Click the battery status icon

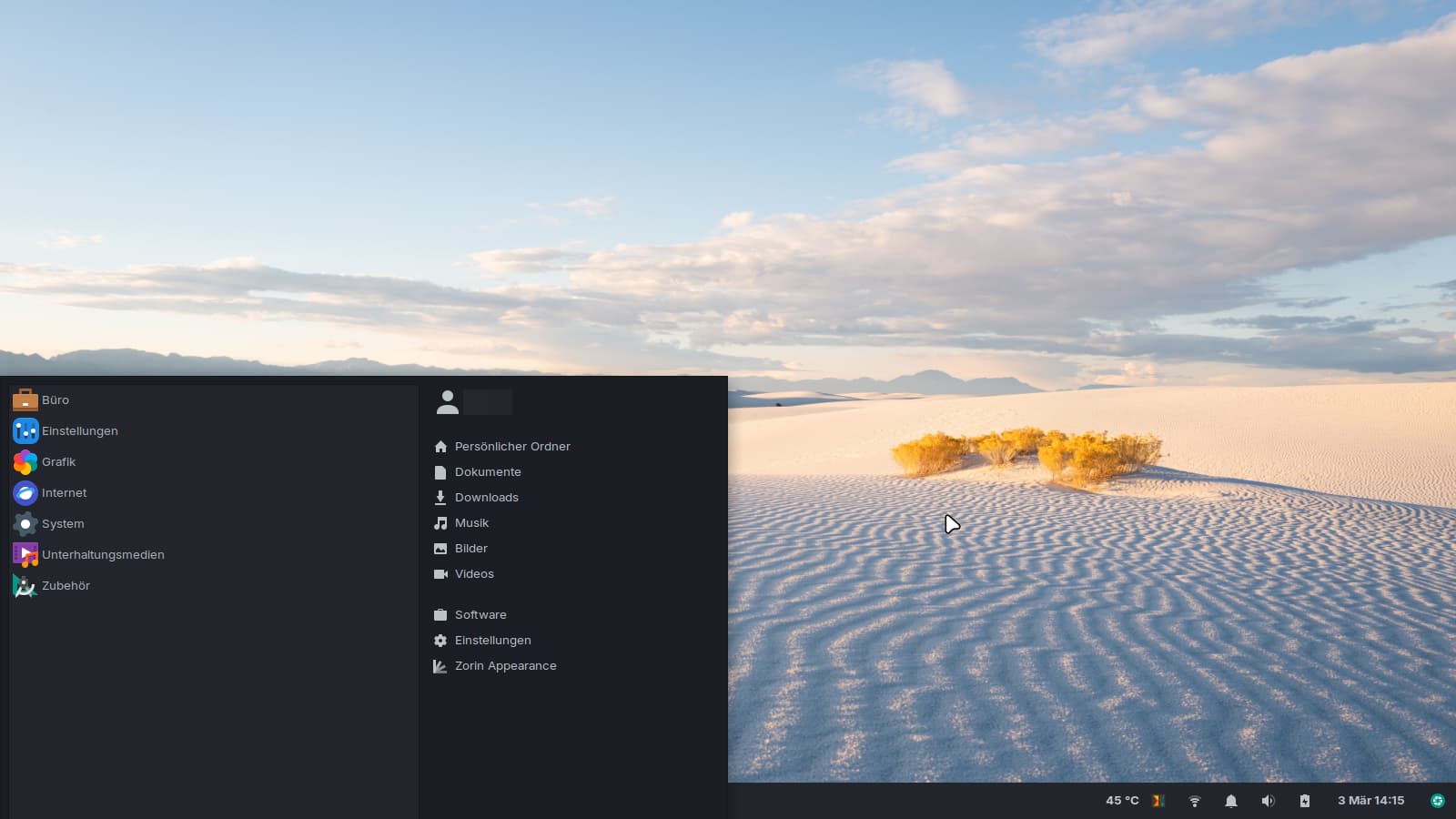click(1305, 801)
